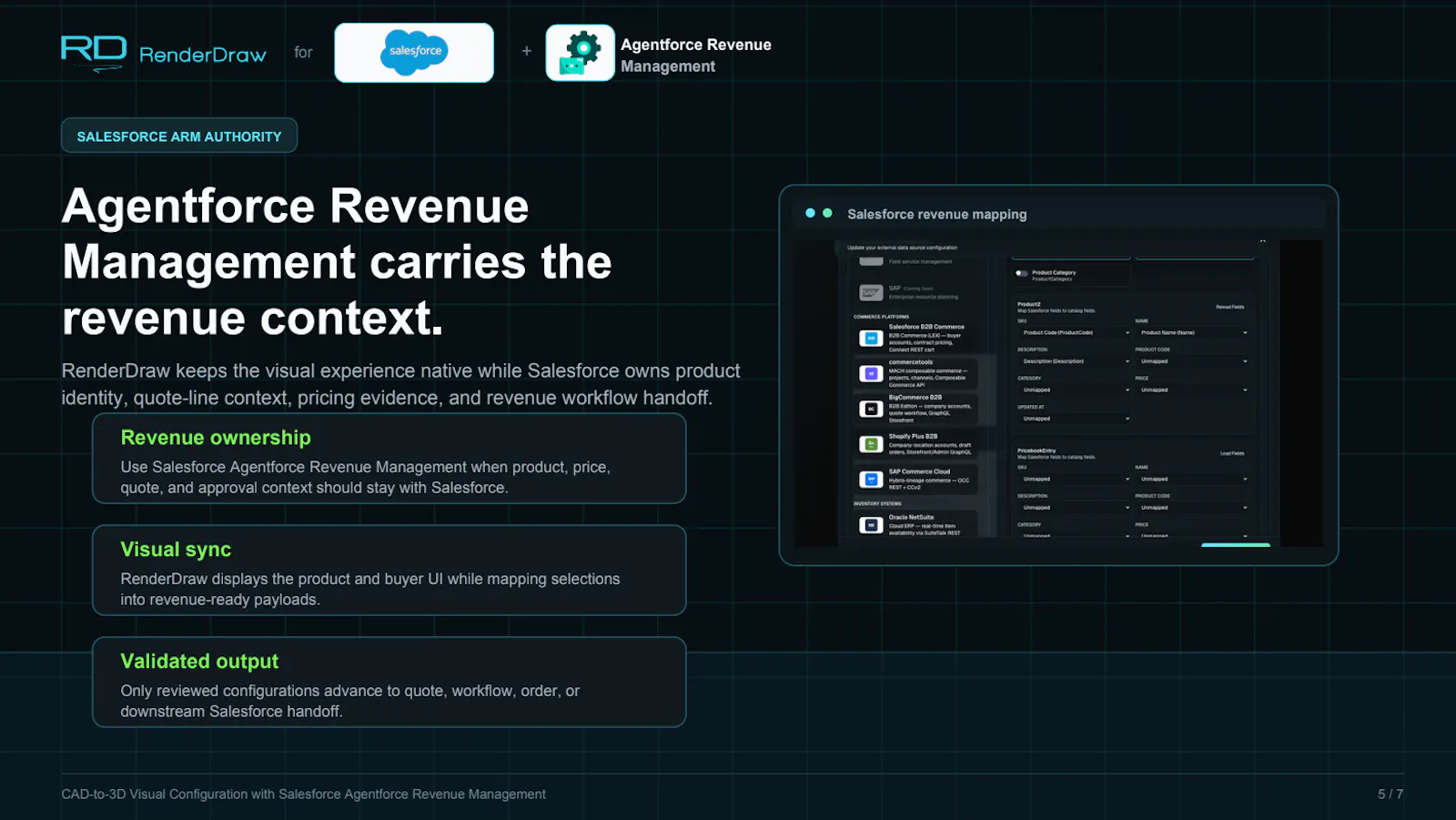Pick the commercetools platform icon
The image size is (1456, 820).
tap(871, 373)
